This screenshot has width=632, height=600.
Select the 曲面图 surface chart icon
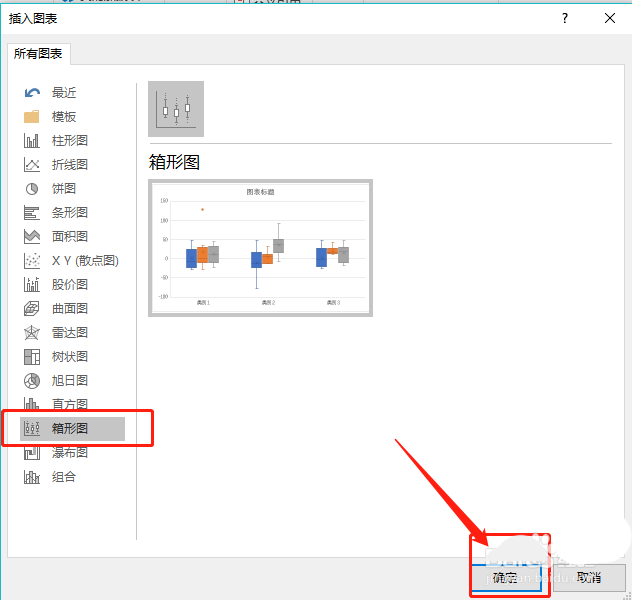32,309
